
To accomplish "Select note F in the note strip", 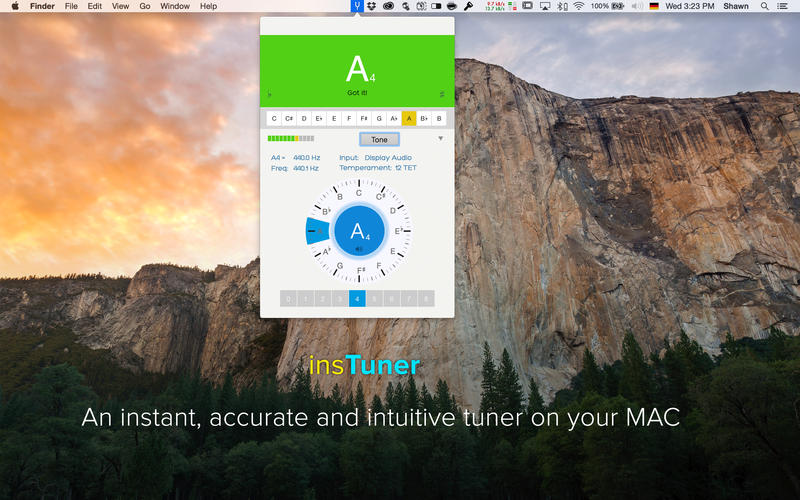I will point(349,118).
